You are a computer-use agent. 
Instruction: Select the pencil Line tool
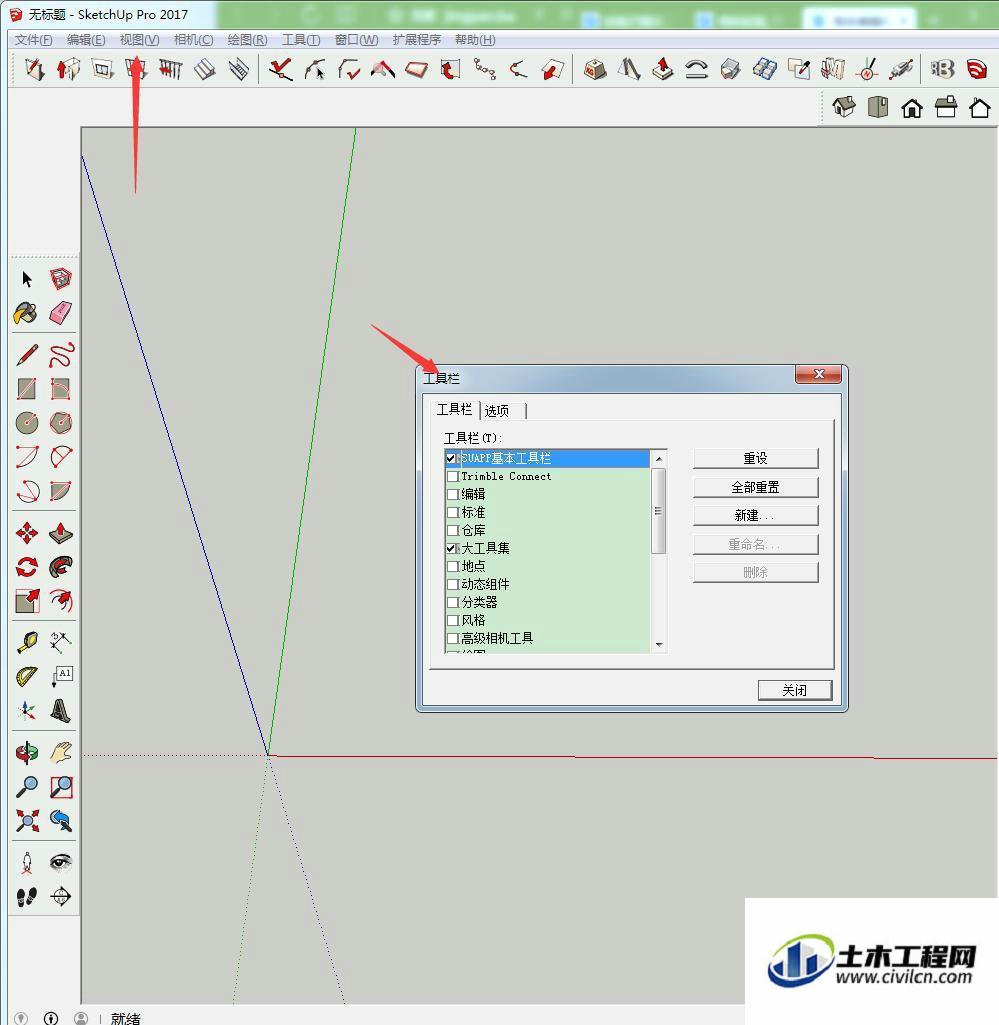click(x=27, y=355)
